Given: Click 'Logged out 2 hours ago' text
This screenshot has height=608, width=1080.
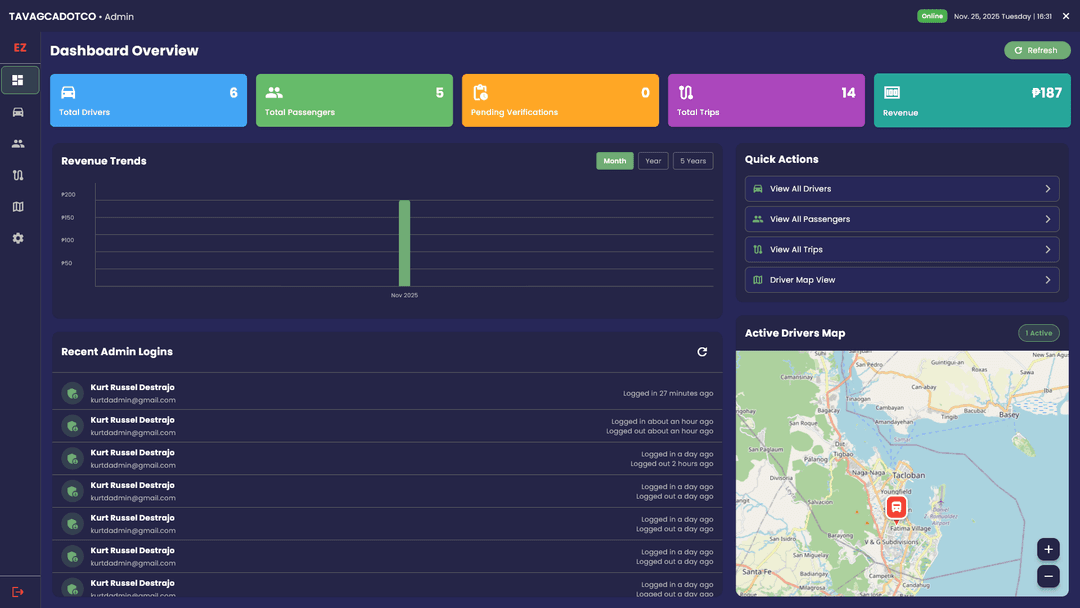Looking at the screenshot, I should click(672, 464).
